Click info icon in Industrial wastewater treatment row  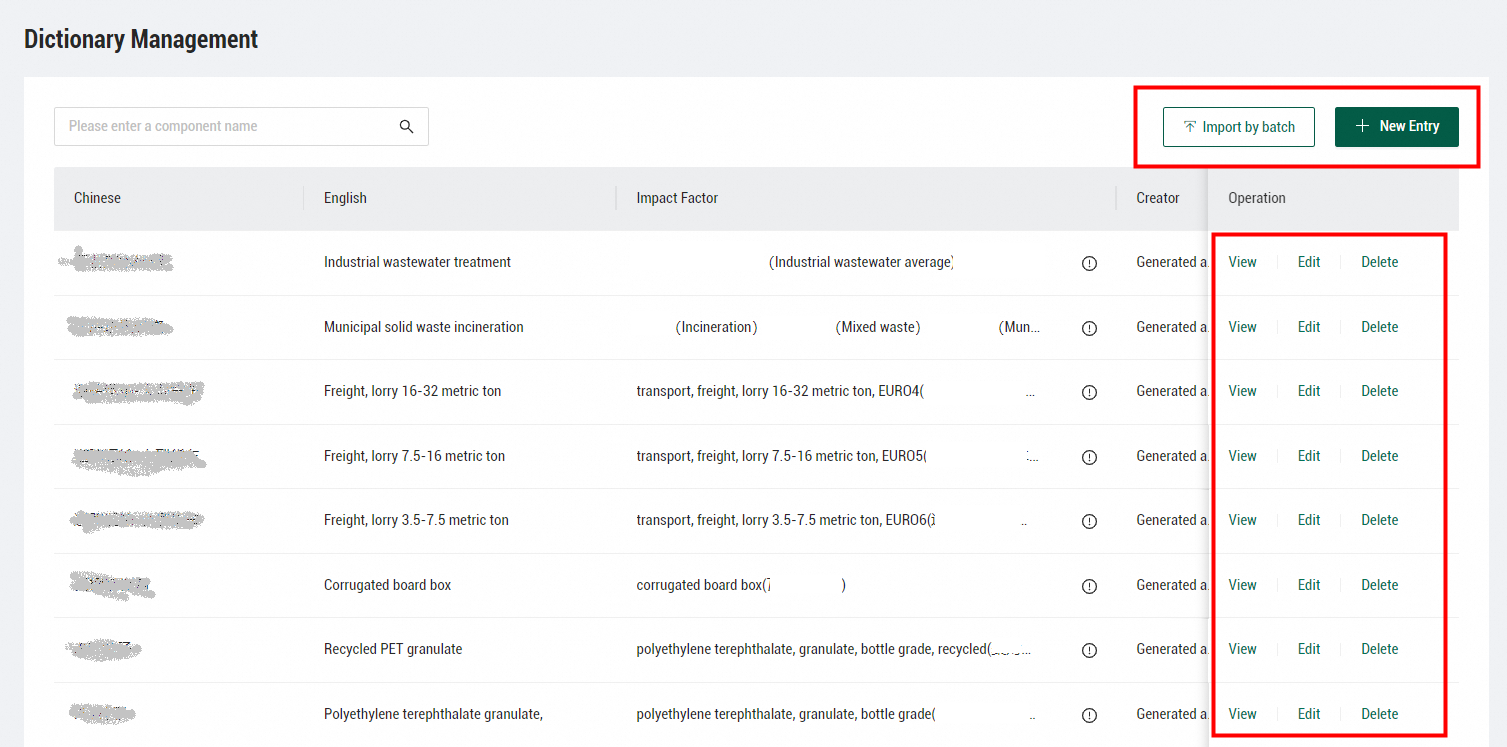1090,263
